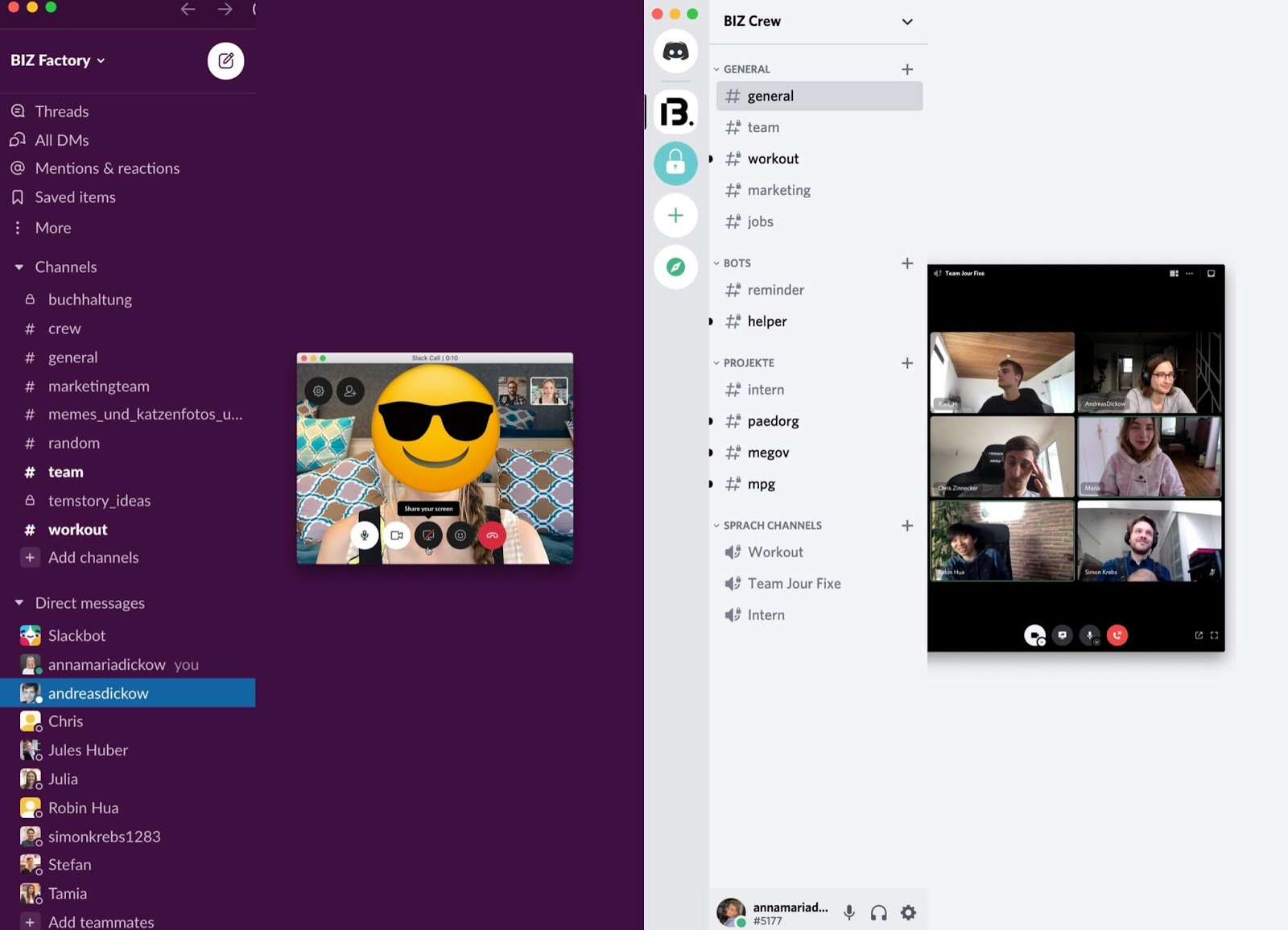Hang up the Slack call
The width and height of the screenshot is (1288, 930).
tap(493, 535)
